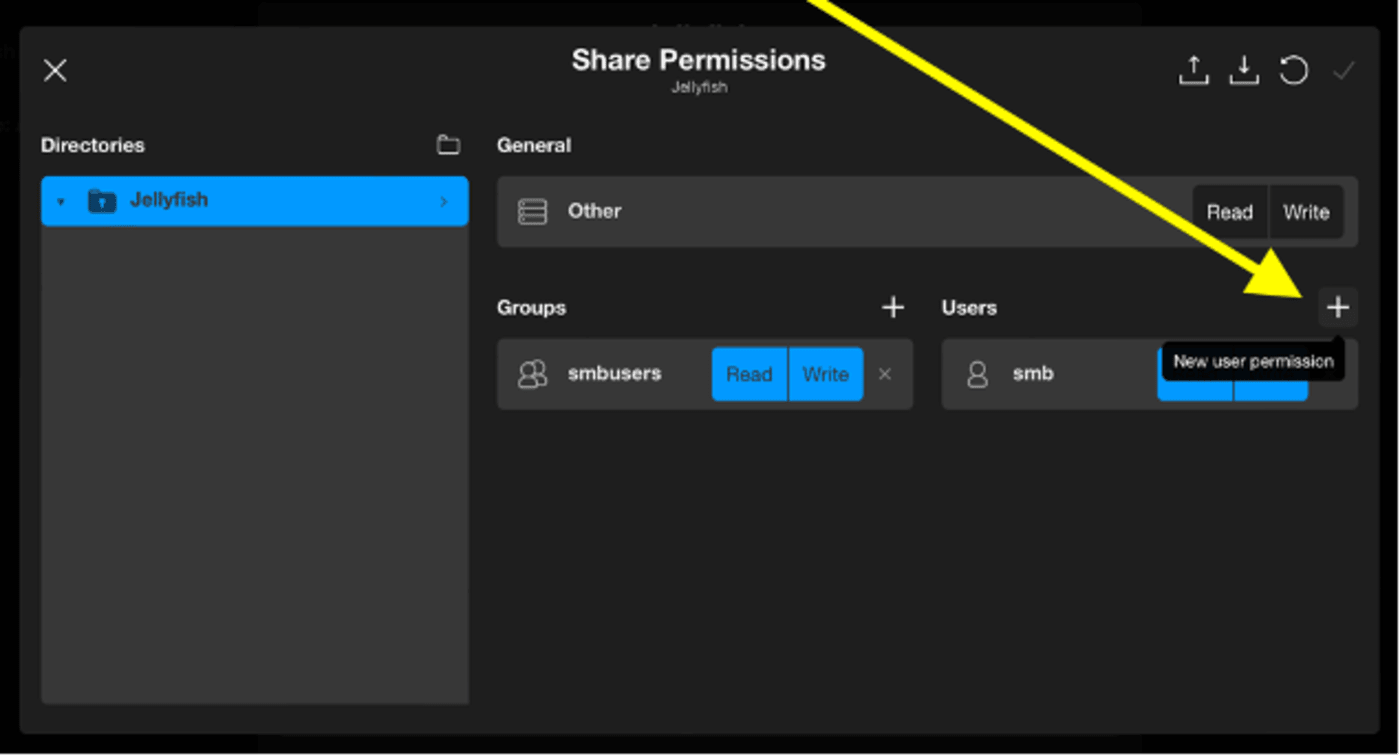Add a new group permission
1400x756 pixels.
(893, 308)
